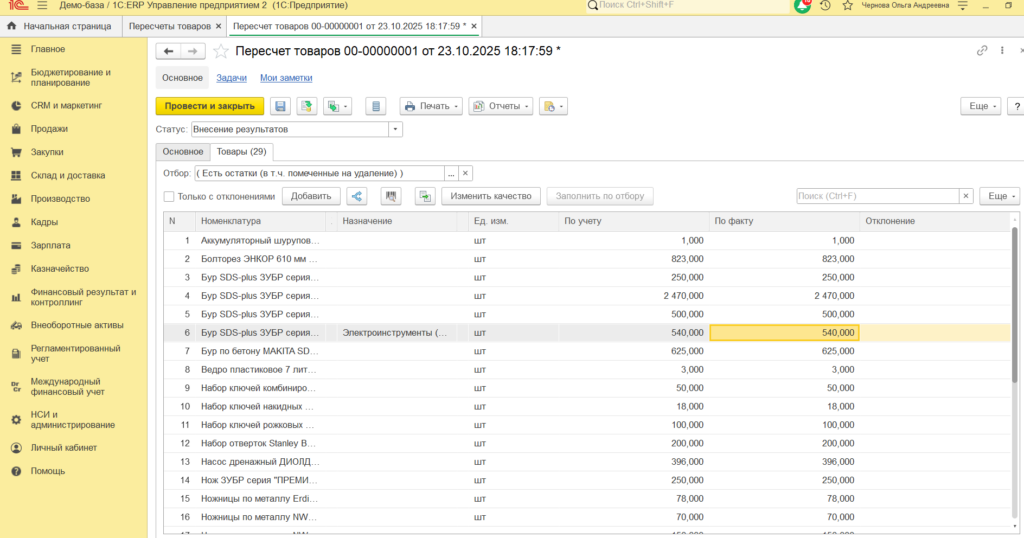Open the folder-with-clock icon dropdown
Image resolution: width=1024 pixels, height=538 pixels.
(553, 106)
